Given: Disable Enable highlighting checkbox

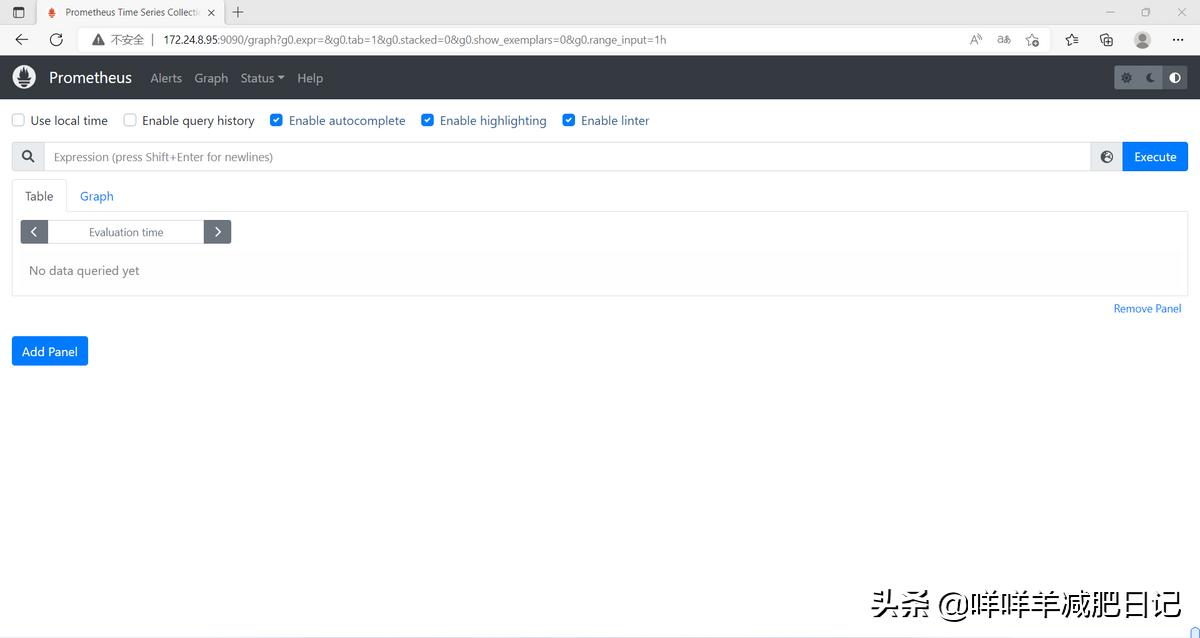Looking at the screenshot, I should pos(428,120).
